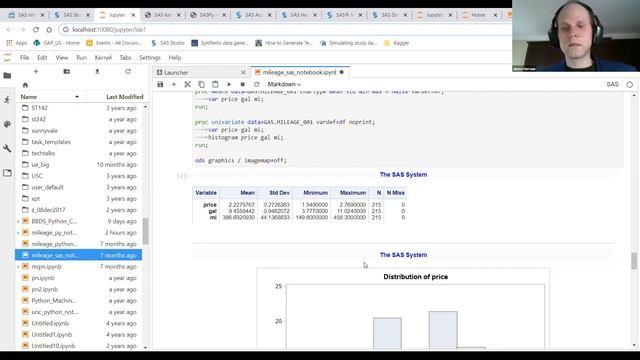Select the Untitled10.ipynb file

(x=79, y=346)
